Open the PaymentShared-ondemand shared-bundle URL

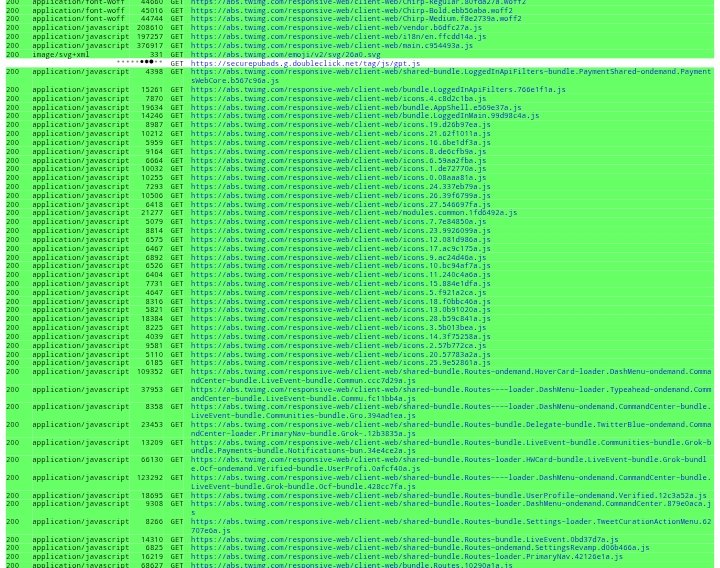pyautogui.click(x=451, y=76)
